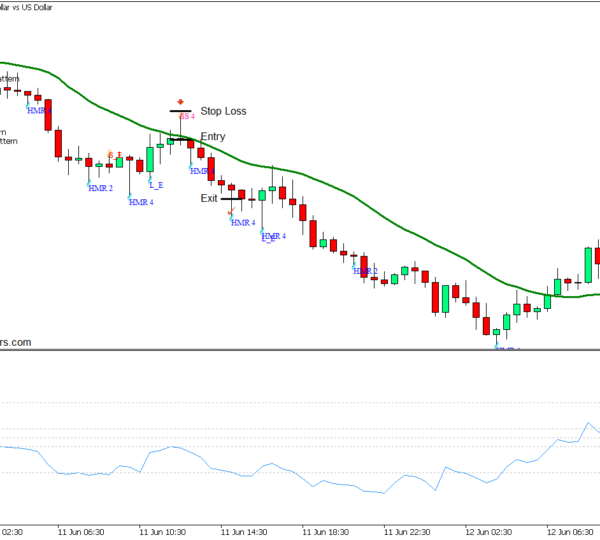Select the orange S_E signal marker

tap(115, 154)
